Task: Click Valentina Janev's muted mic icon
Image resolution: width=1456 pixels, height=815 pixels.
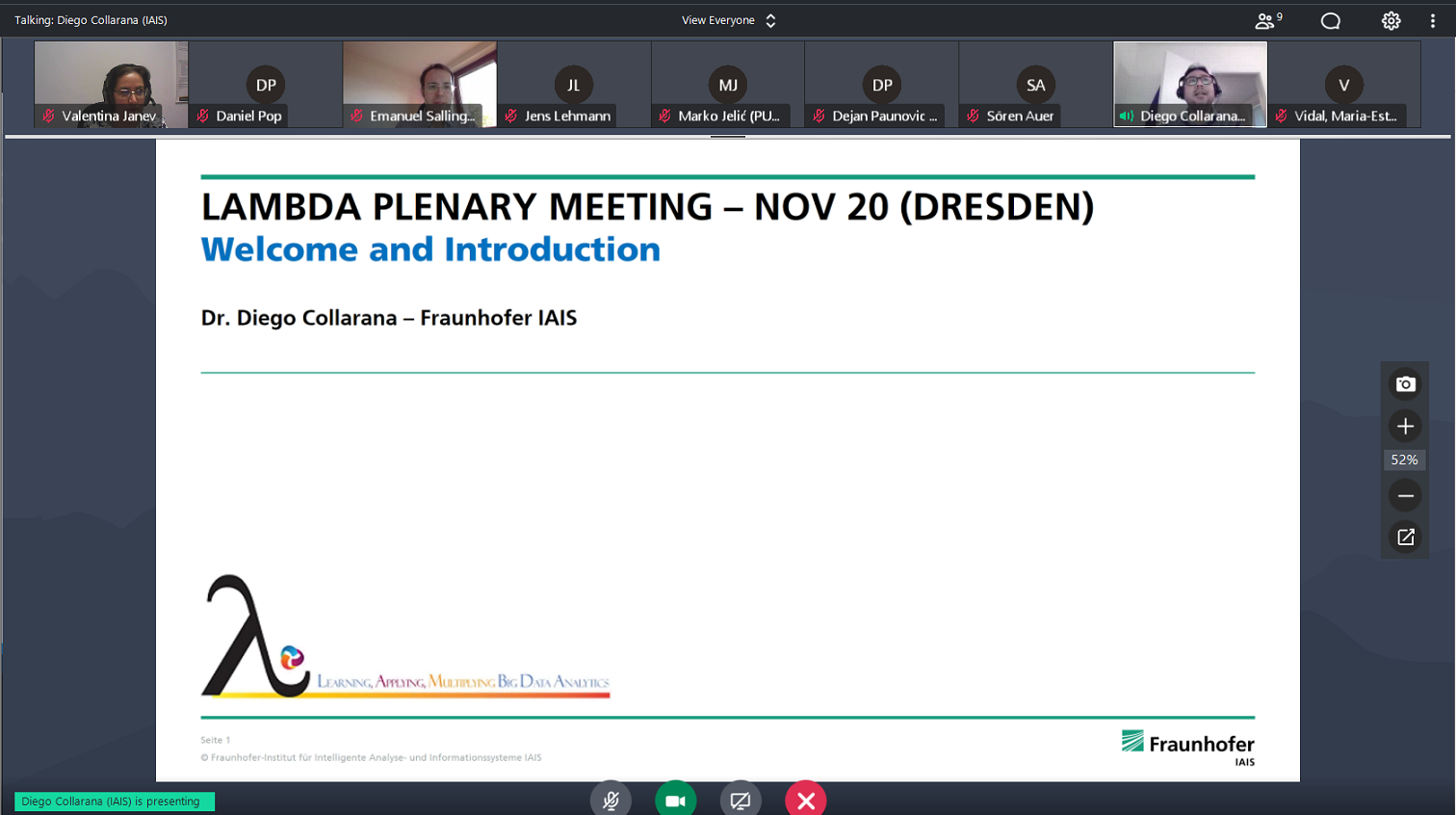Action: coord(49,116)
